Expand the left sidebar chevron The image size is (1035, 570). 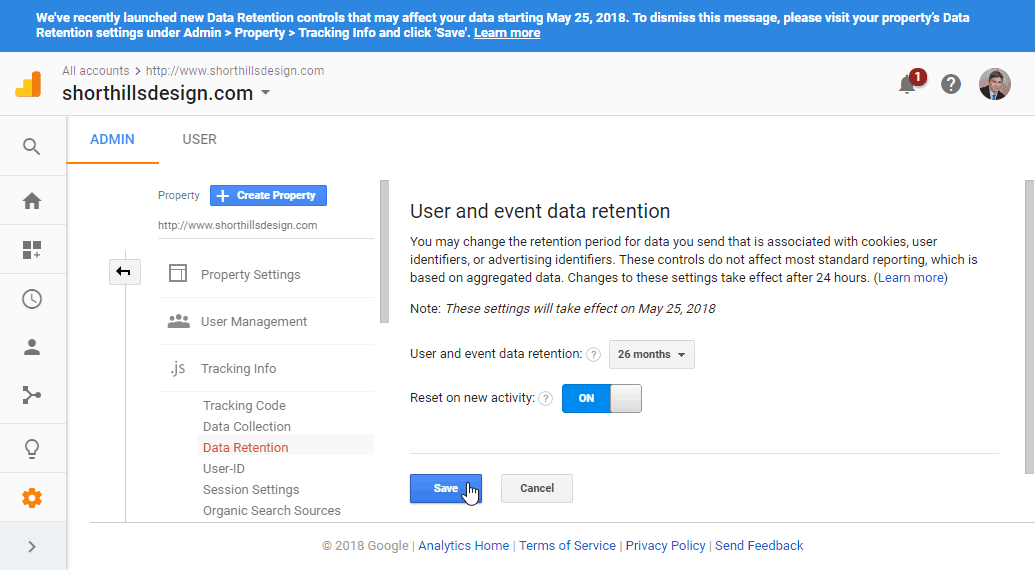(x=32, y=546)
